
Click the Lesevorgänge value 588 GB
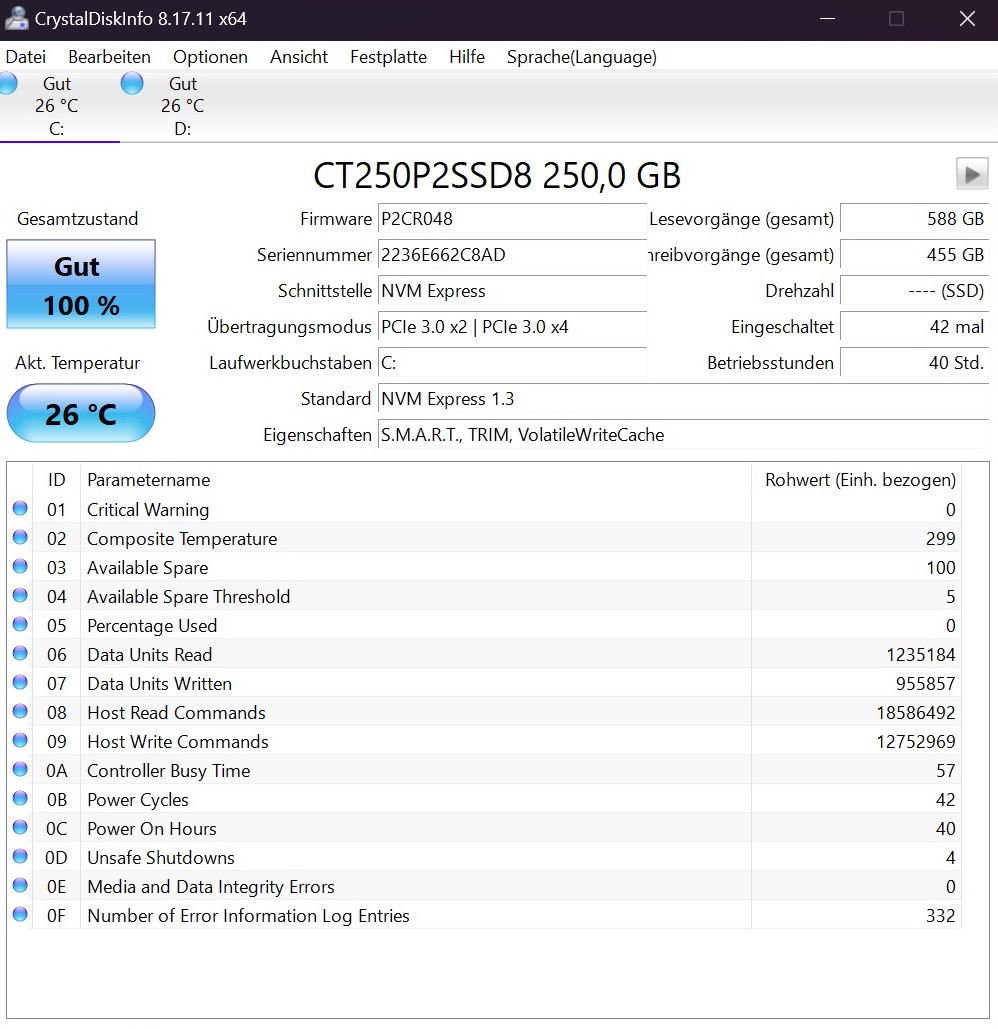pos(914,219)
